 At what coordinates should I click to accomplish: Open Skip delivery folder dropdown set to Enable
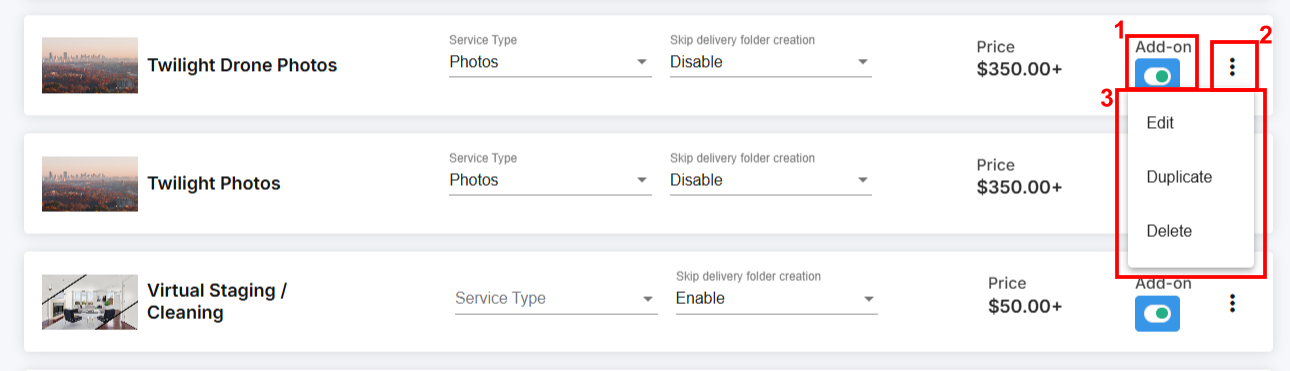777,298
